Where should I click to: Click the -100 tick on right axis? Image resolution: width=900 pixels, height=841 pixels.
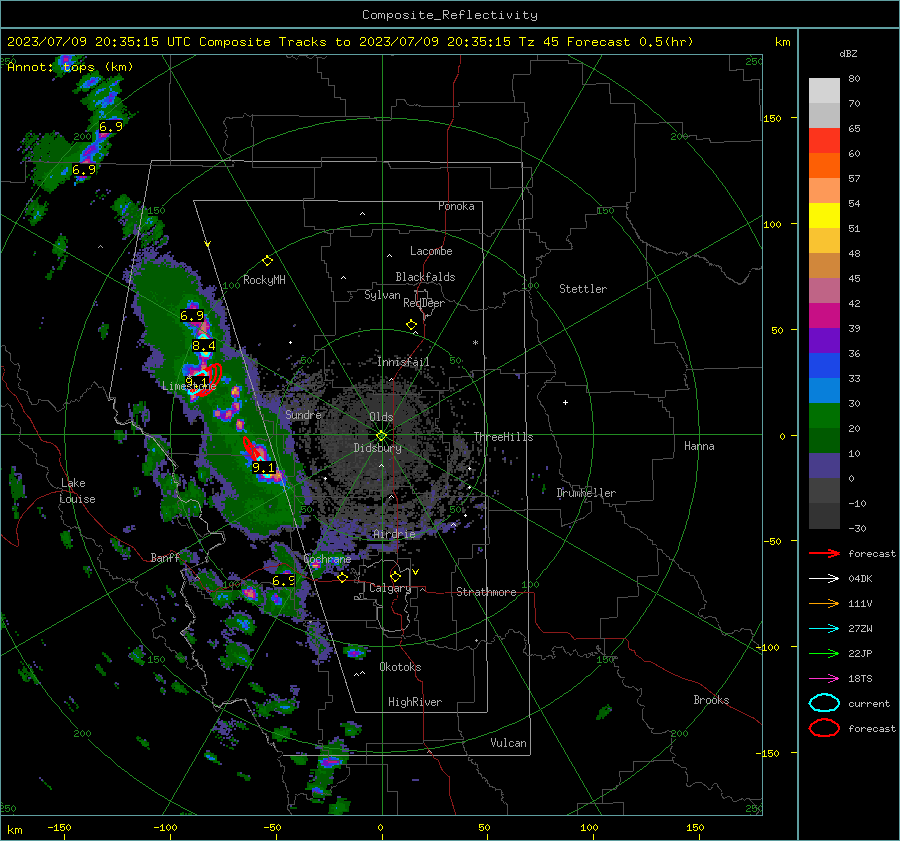pos(767,647)
